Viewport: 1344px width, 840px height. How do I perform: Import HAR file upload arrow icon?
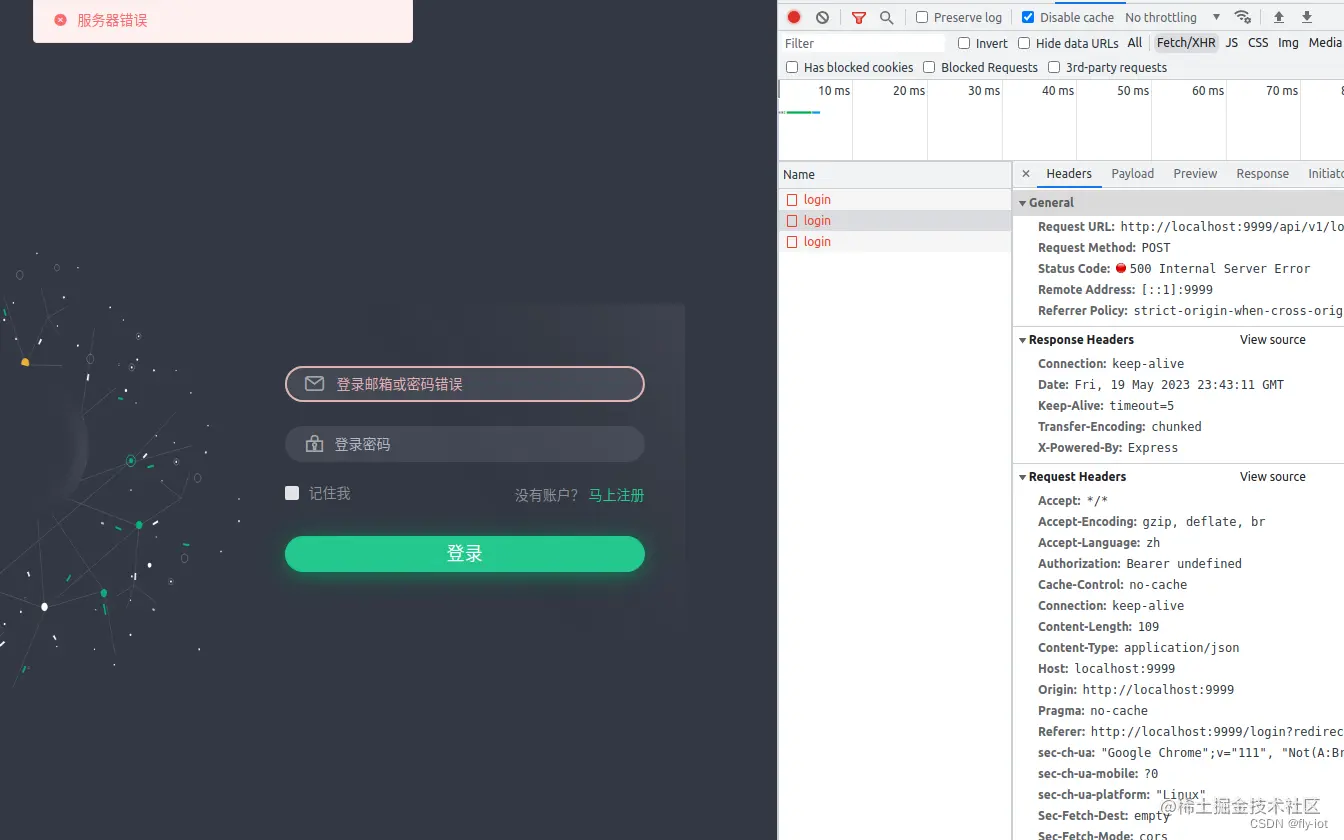(x=1279, y=17)
